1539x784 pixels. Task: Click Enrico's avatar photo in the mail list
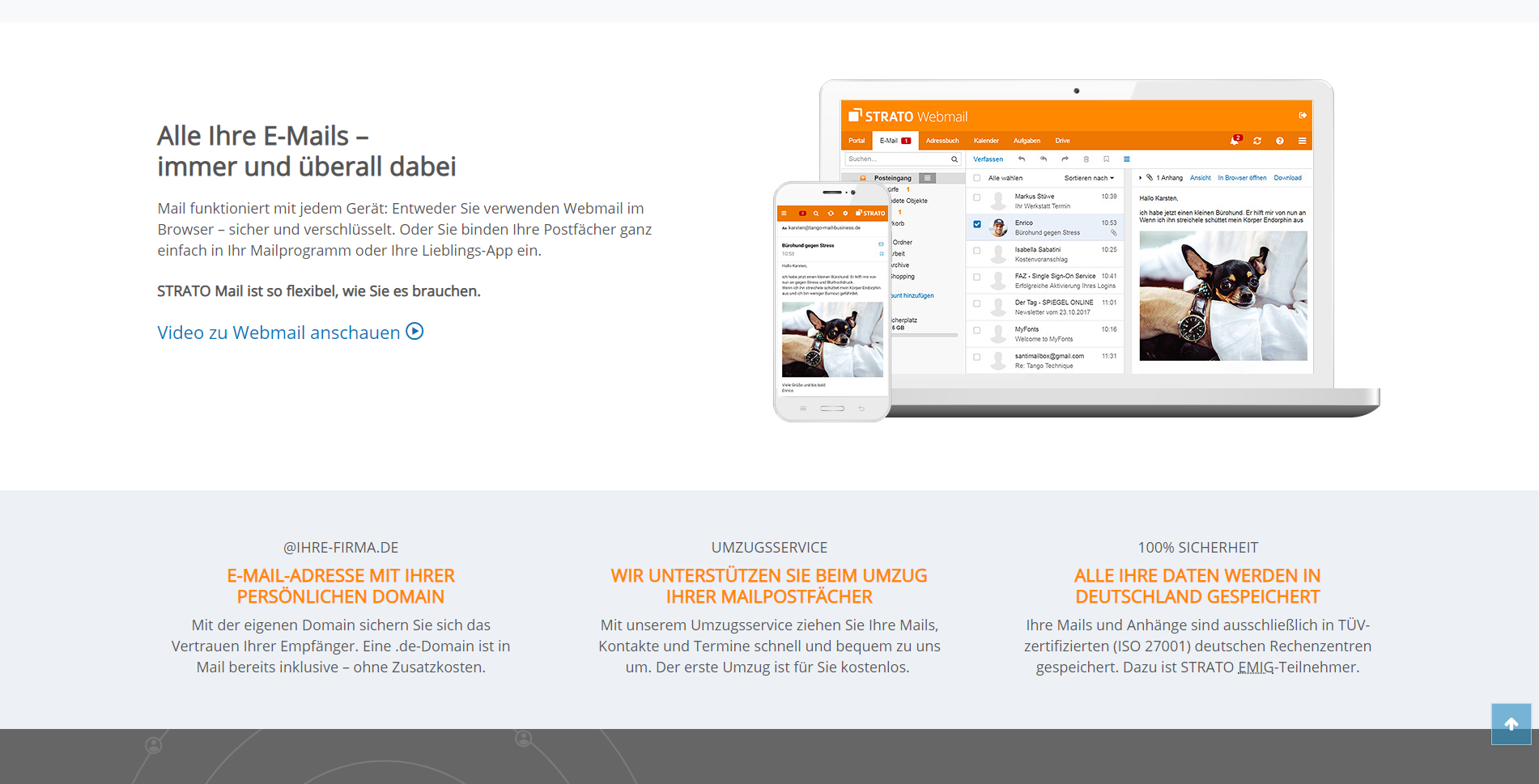[x=999, y=227]
